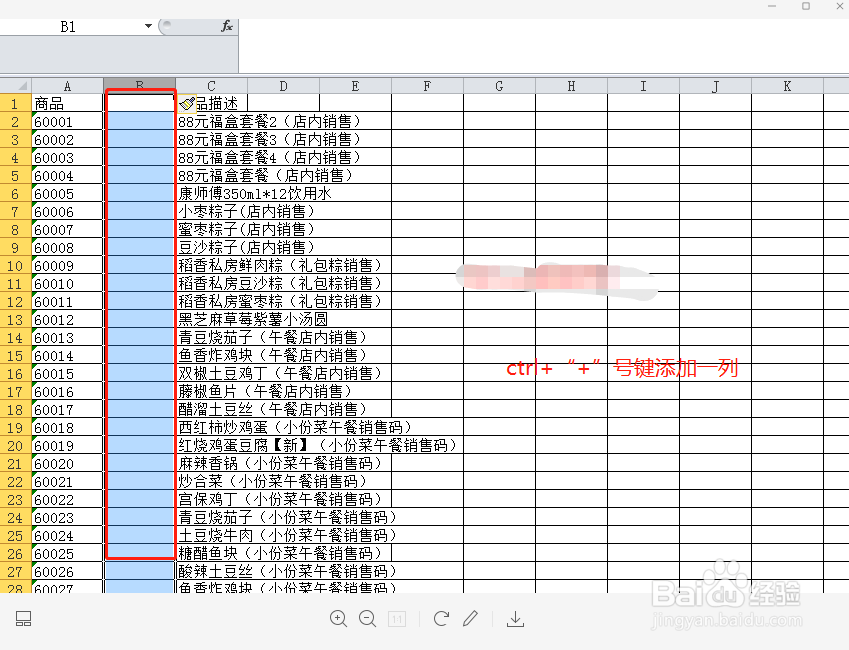
Task: Click cell 60019
Action: tap(67, 445)
